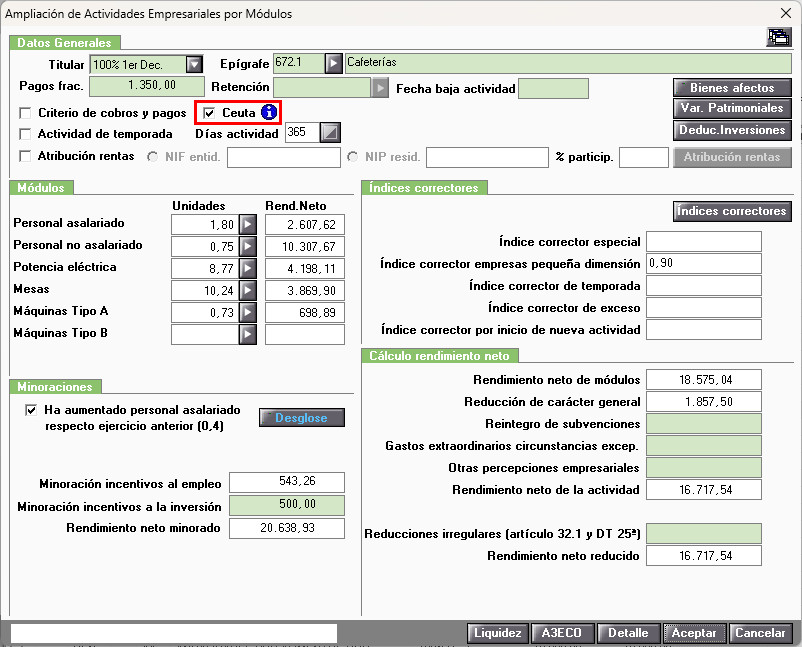The width and height of the screenshot is (802, 647).
Task: Click Otras percepciones empresariales field
Action: tap(704, 467)
